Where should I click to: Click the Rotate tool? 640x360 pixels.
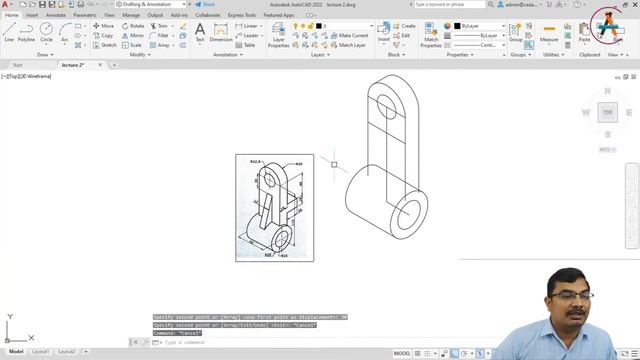[x=133, y=26]
